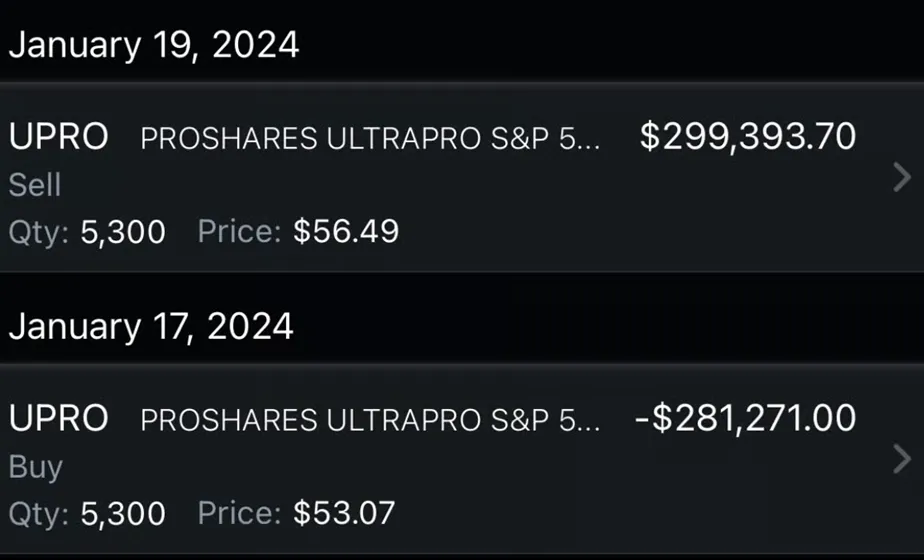
Task: Click the UPRO ticker in the Sell row
Action: 58,138
